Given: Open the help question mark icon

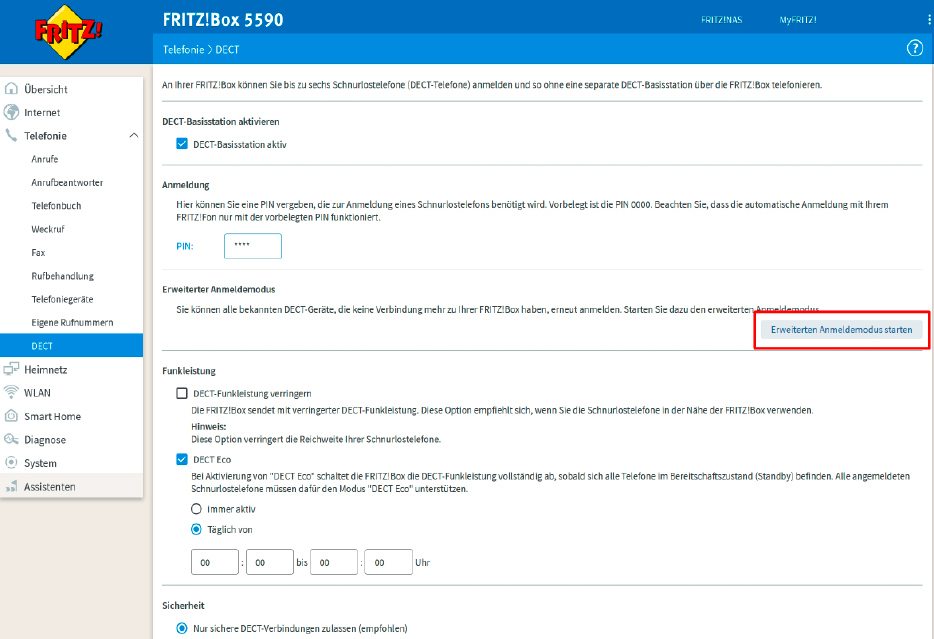Looking at the screenshot, I should (x=914, y=48).
